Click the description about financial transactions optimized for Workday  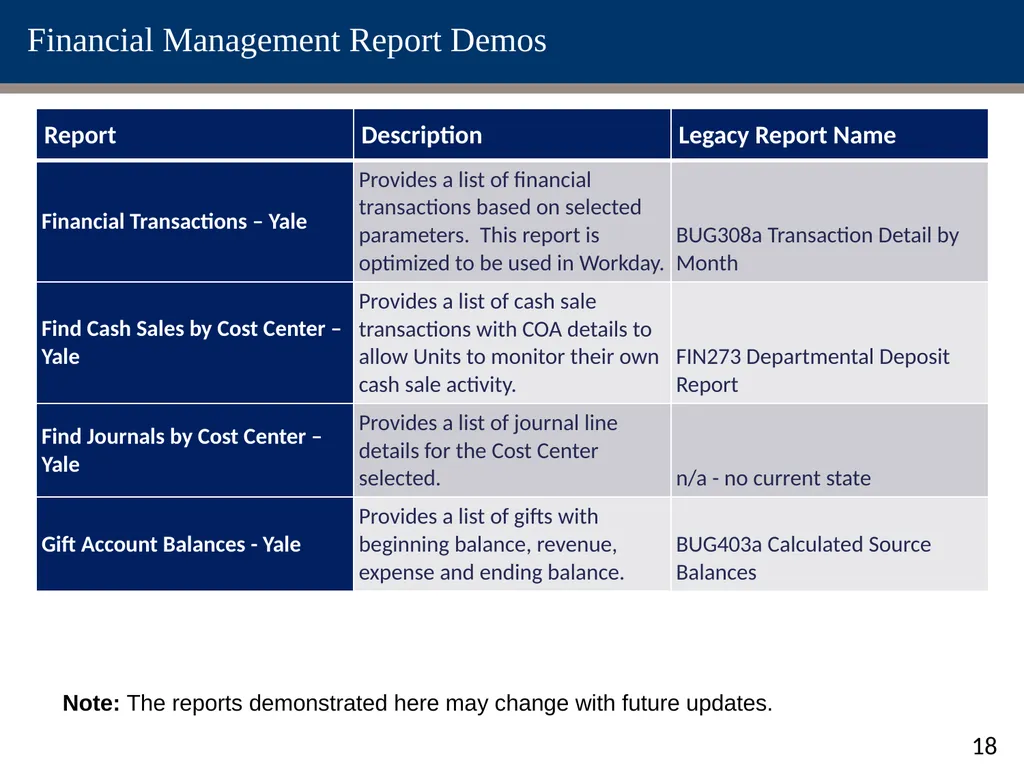coord(512,221)
